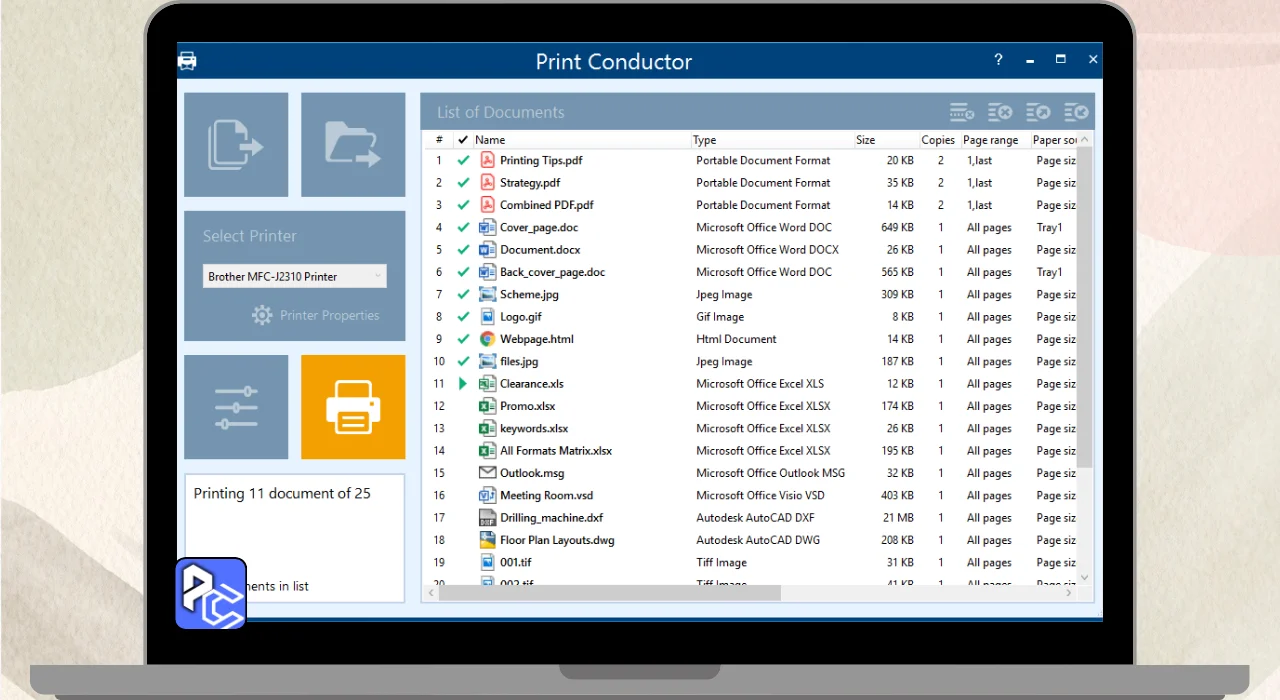1280x700 pixels.
Task: Click the GIF icon of Logo.gif
Action: tap(488, 316)
